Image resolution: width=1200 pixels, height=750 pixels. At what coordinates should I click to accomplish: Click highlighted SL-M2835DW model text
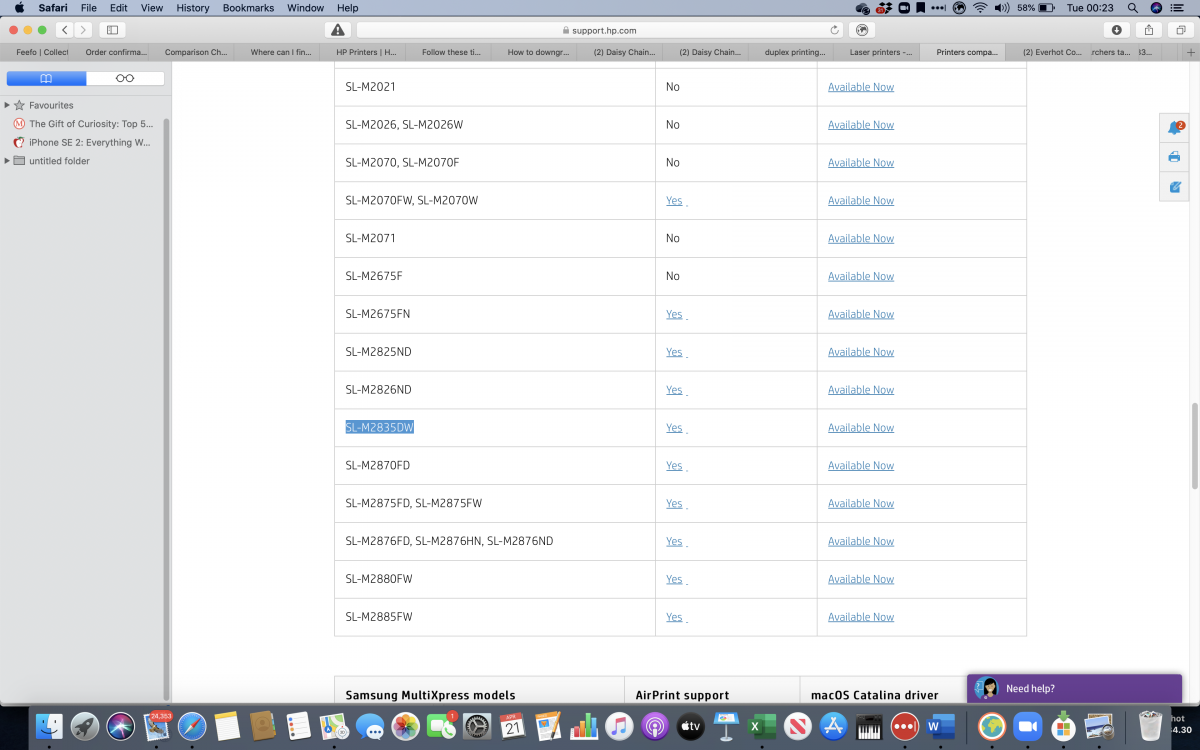click(x=380, y=428)
